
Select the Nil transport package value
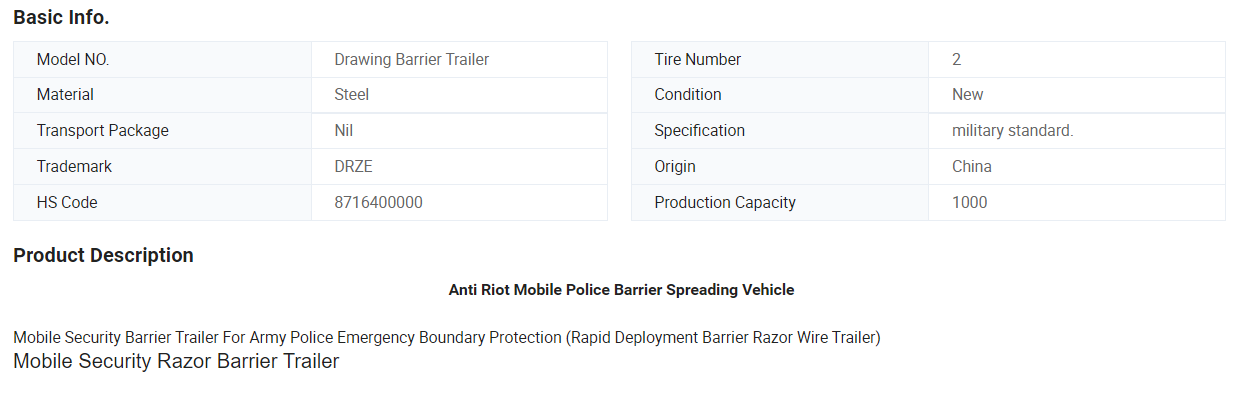[x=344, y=131]
